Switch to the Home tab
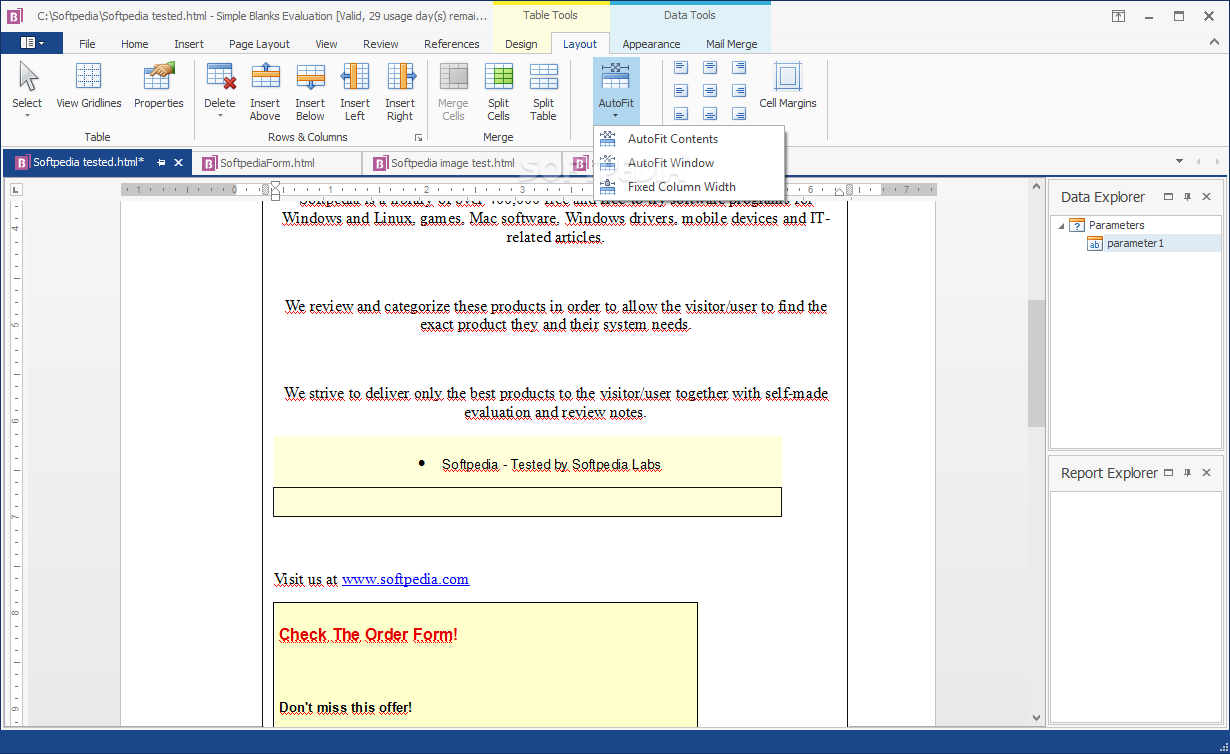 [x=135, y=44]
